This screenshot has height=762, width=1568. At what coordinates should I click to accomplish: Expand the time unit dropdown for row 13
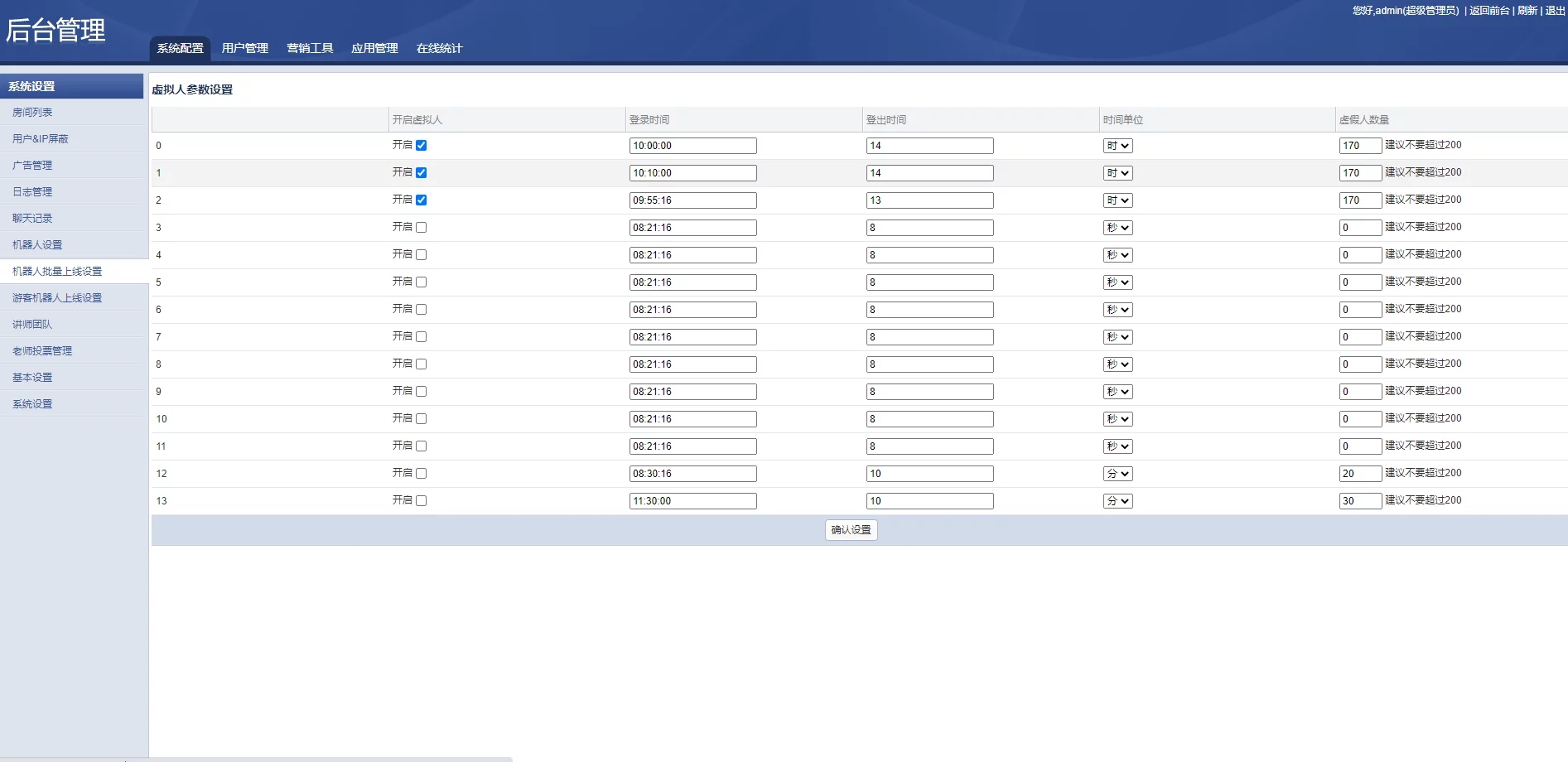(x=1117, y=501)
